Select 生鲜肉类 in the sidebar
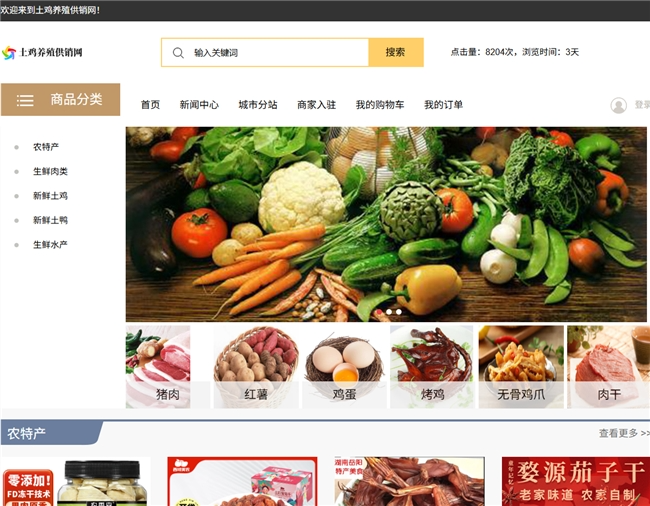 (50, 171)
